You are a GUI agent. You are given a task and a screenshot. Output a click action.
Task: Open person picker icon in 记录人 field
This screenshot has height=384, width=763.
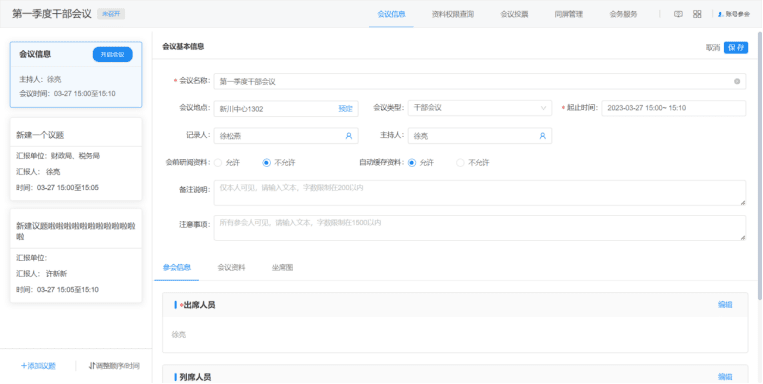point(348,136)
